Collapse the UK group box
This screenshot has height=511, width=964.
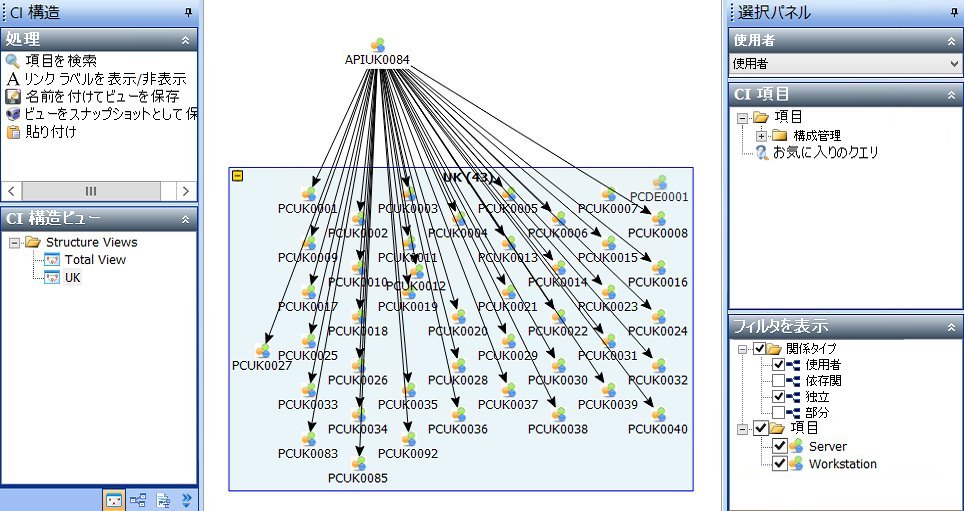[x=237, y=176]
